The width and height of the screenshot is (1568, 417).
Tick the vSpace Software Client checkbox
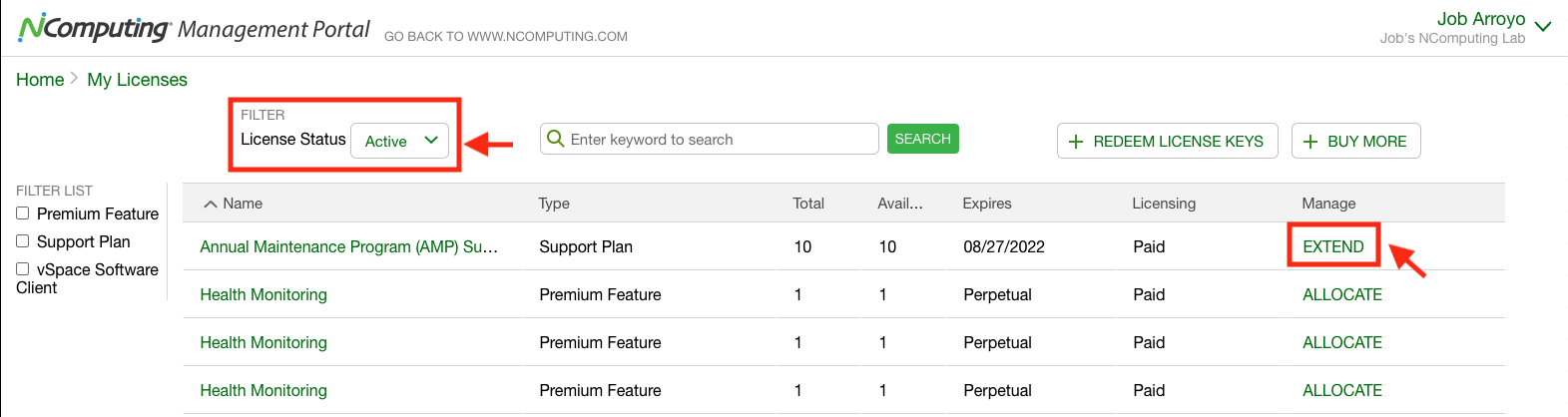[22, 268]
